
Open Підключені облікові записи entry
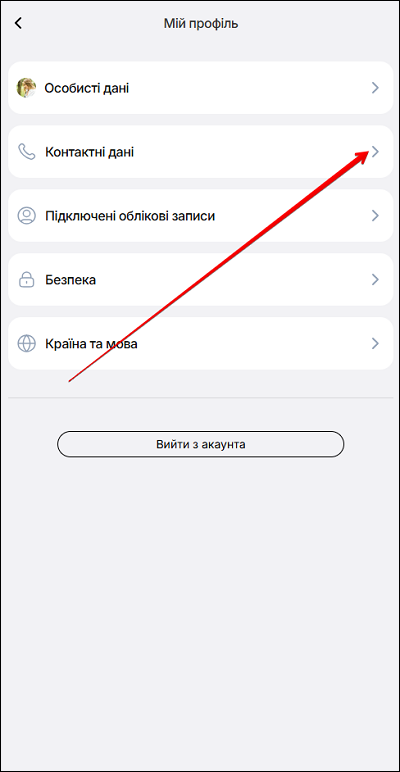pyautogui.click(x=200, y=216)
